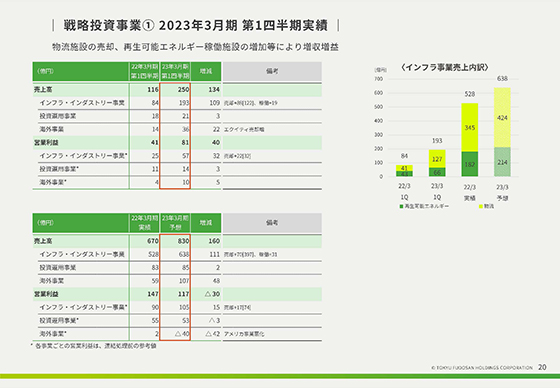Select the 700 label on the chart axis

[x=379, y=79]
